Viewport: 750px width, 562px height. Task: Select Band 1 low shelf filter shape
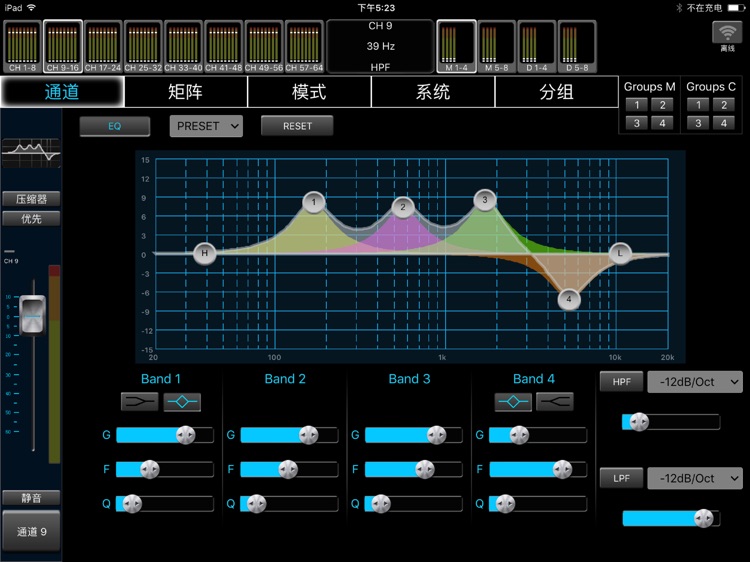(140, 402)
